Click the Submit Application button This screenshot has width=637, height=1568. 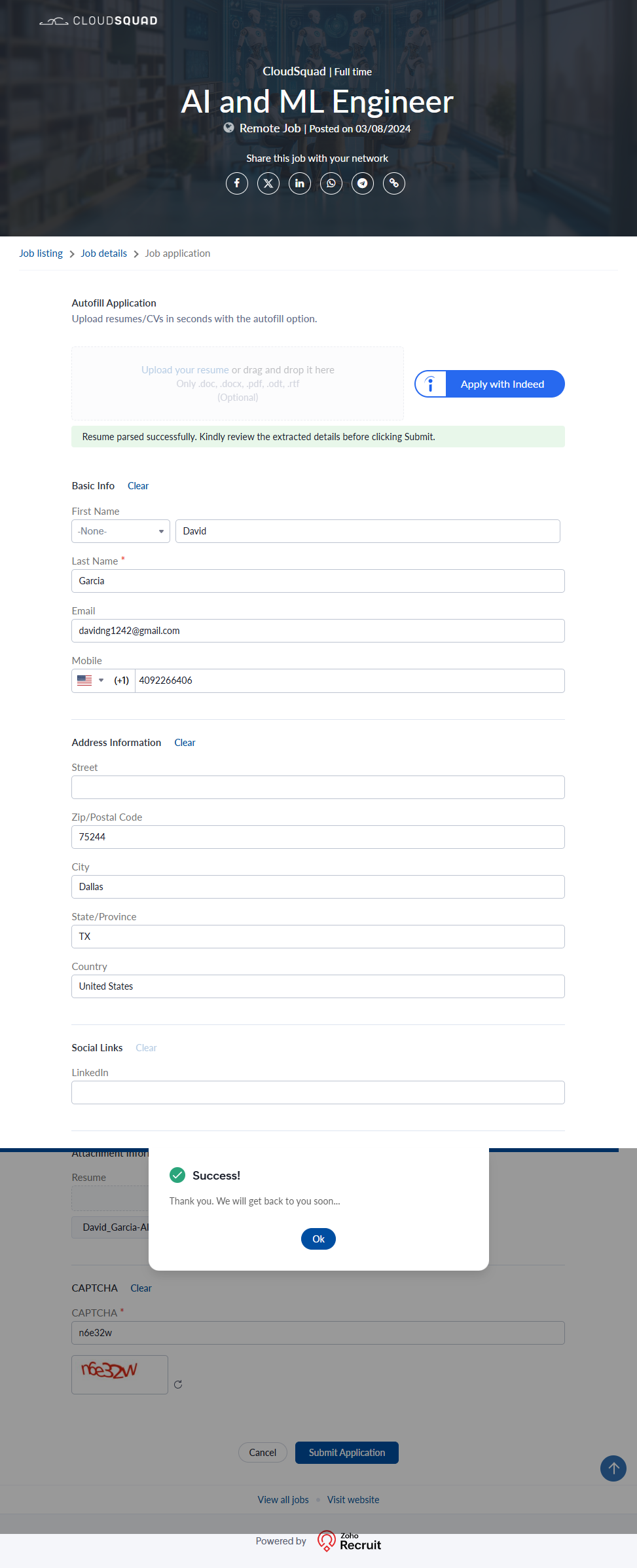coord(346,1453)
